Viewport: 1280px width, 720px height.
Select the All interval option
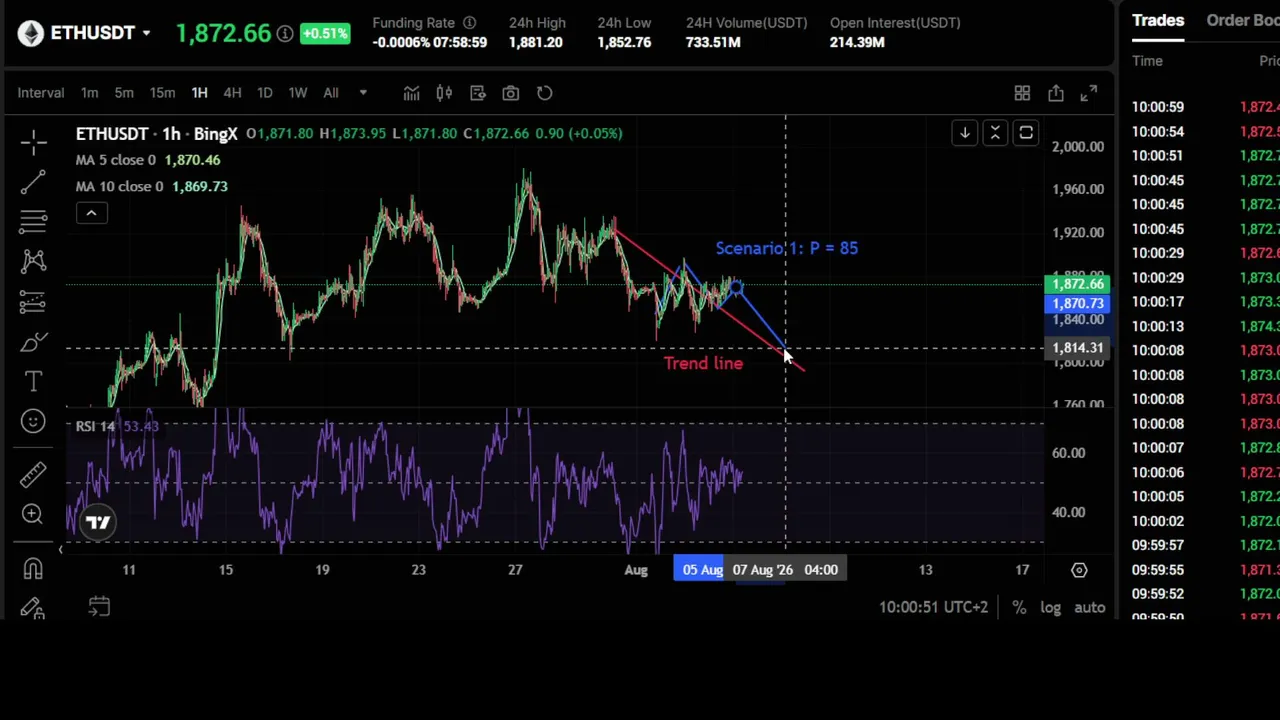click(331, 93)
